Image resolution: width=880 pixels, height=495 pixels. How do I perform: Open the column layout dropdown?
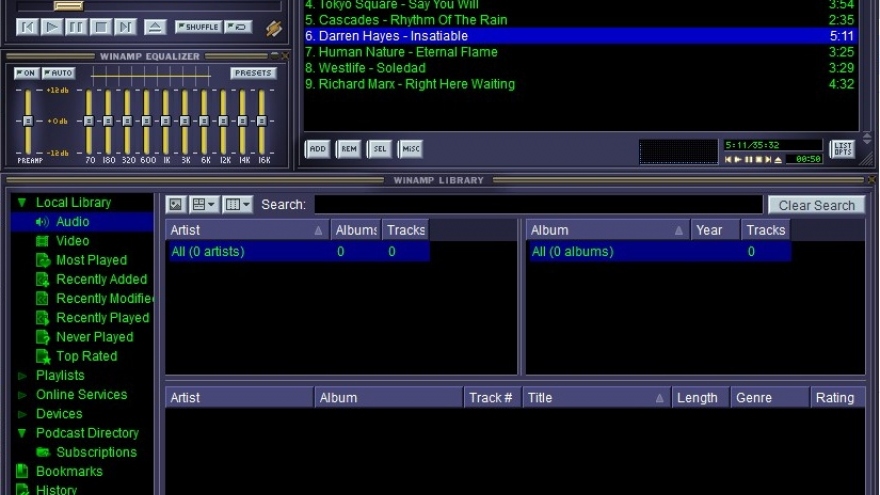tap(238, 204)
